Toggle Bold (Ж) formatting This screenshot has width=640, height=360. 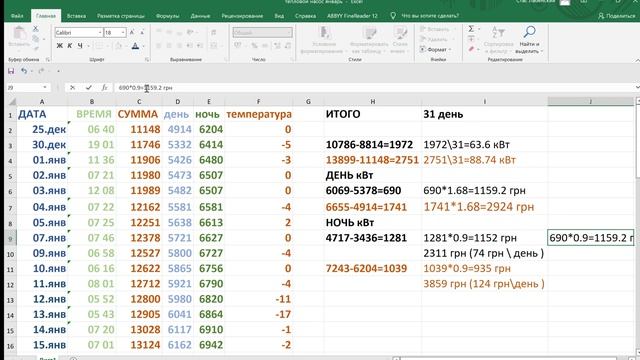click(60, 46)
